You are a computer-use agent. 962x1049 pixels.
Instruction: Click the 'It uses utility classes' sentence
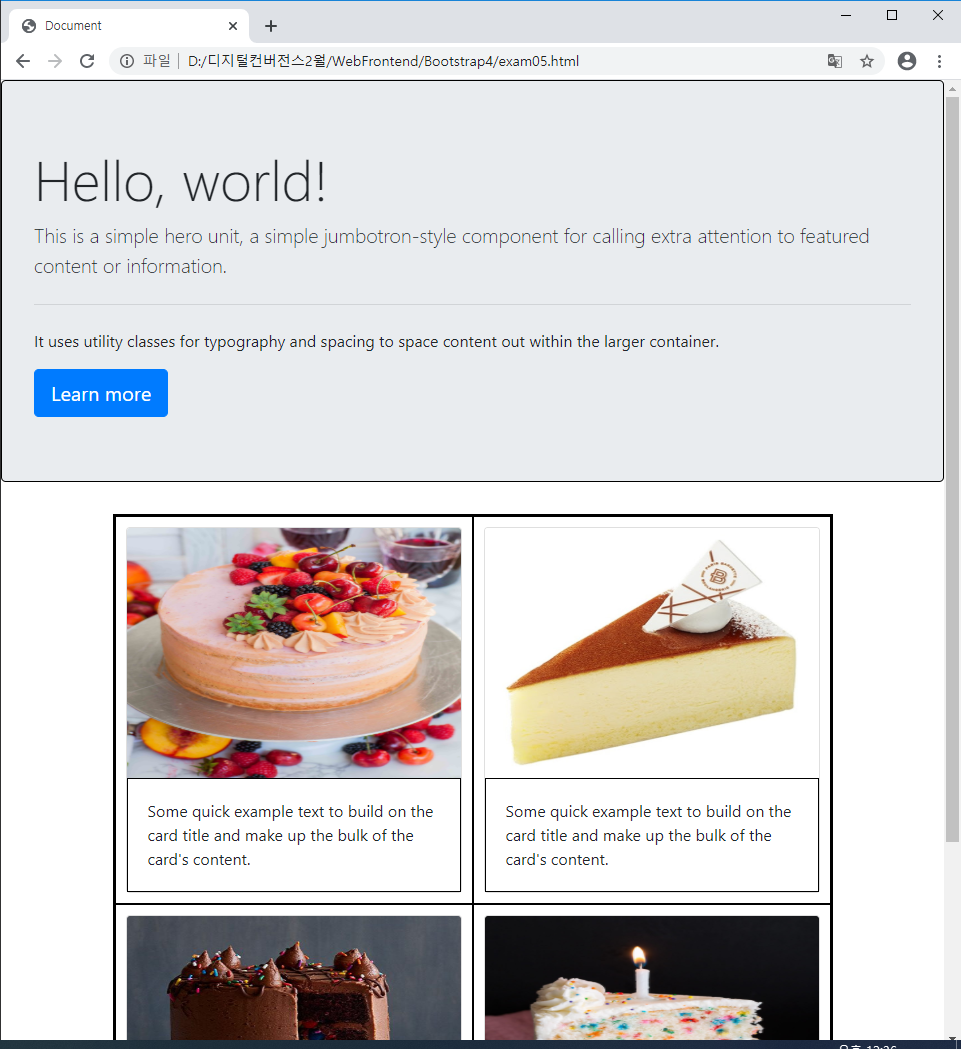(x=377, y=342)
